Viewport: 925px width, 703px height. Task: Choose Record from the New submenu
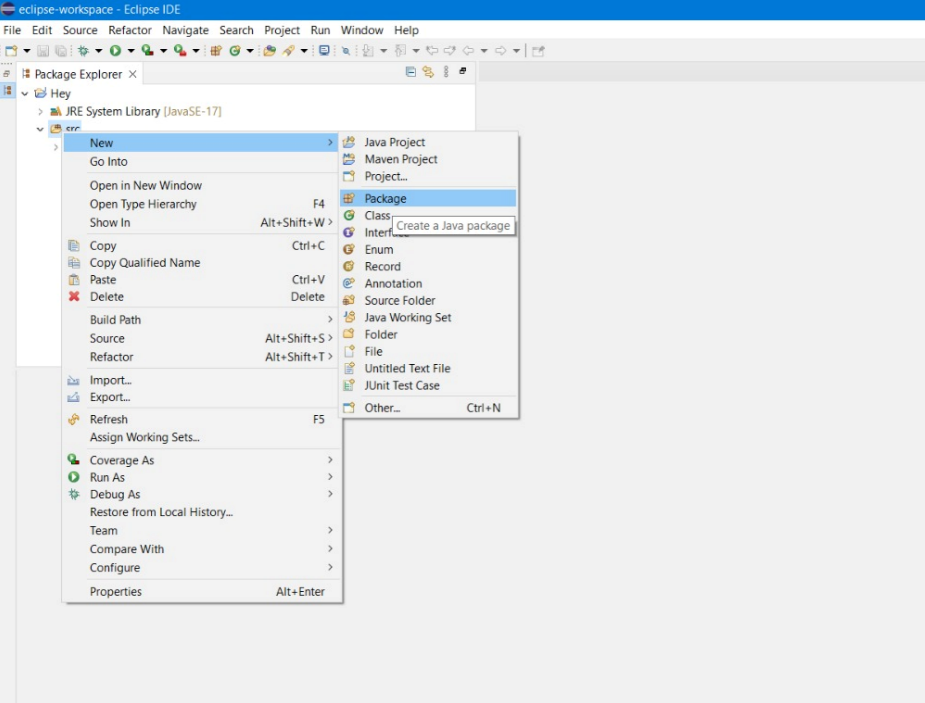click(428, 267)
